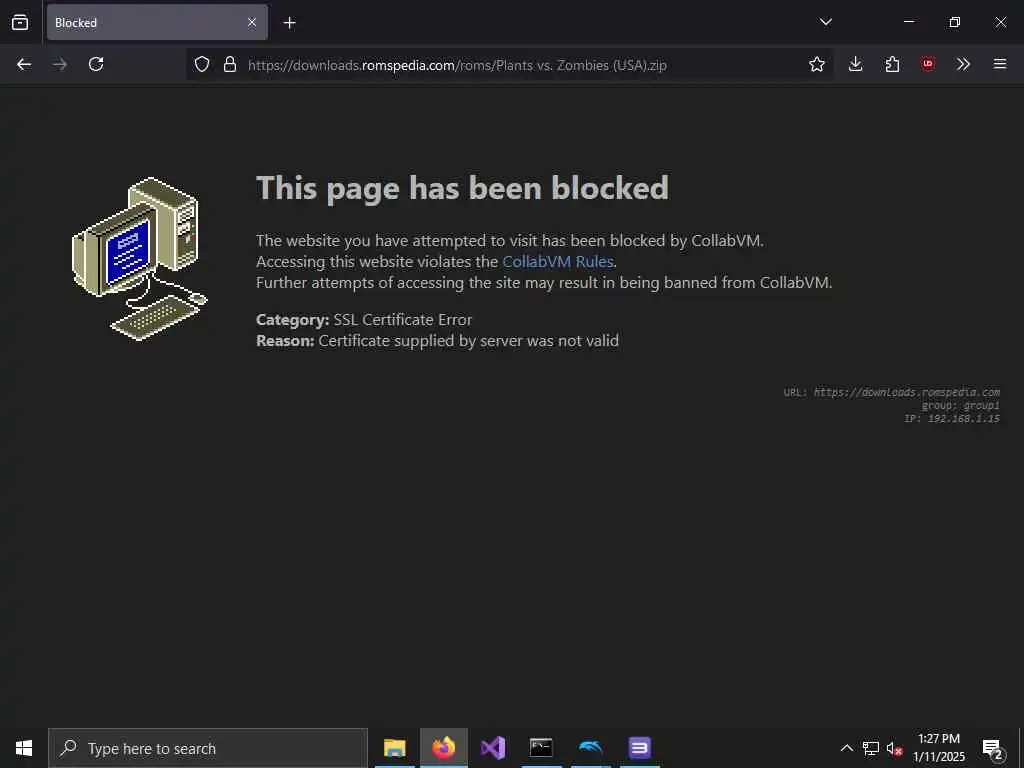Go forward one page
The height and width of the screenshot is (768, 1024).
tap(60, 64)
